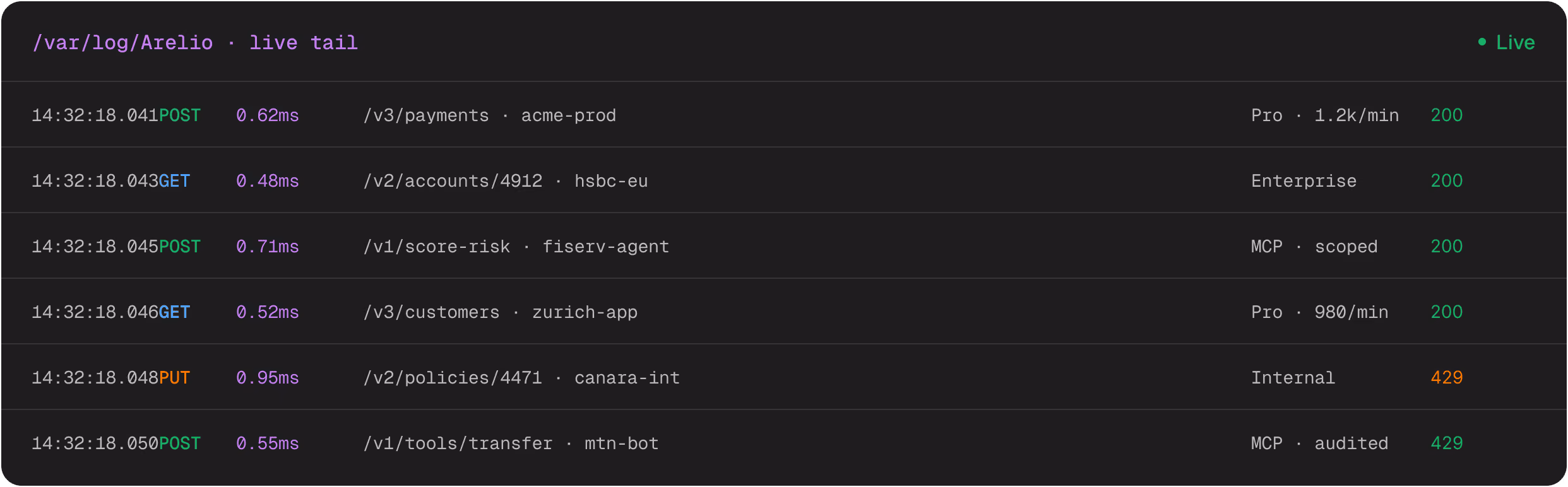1568x487 pixels.
Task: Click the orange PUT method label
Action: pos(174,378)
